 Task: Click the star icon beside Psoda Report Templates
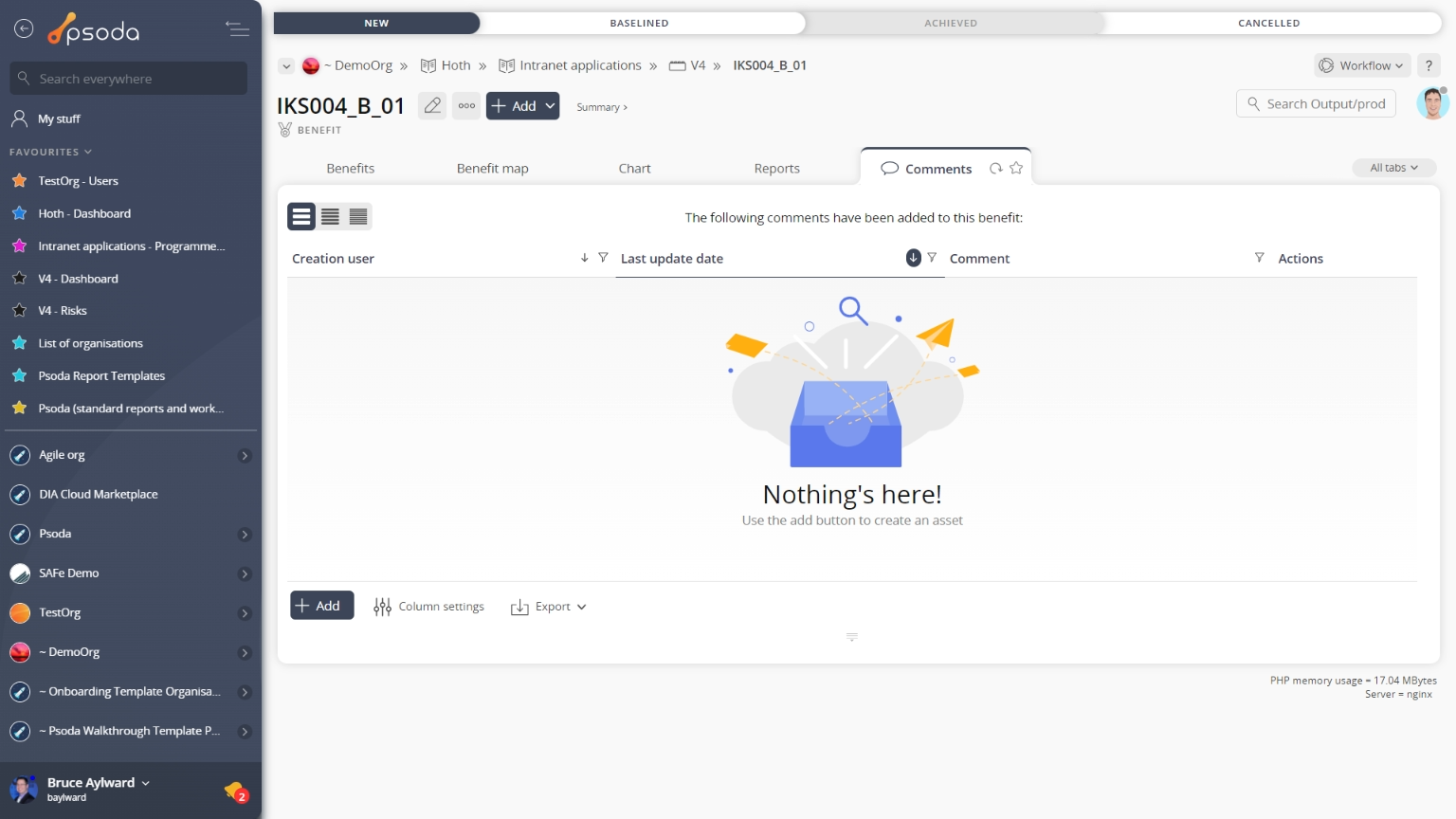19,375
